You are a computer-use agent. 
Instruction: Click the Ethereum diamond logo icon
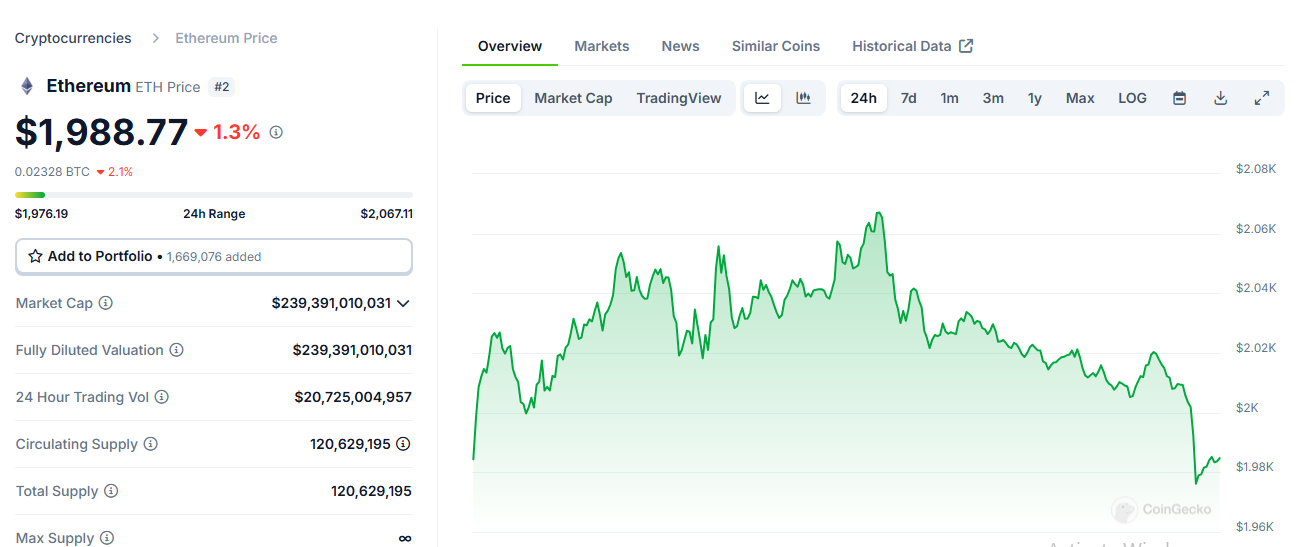coord(26,86)
